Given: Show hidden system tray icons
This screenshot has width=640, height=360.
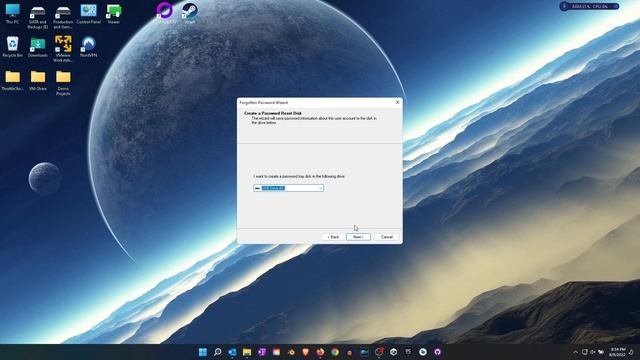Looking at the screenshot, I should (x=576, y=352).
